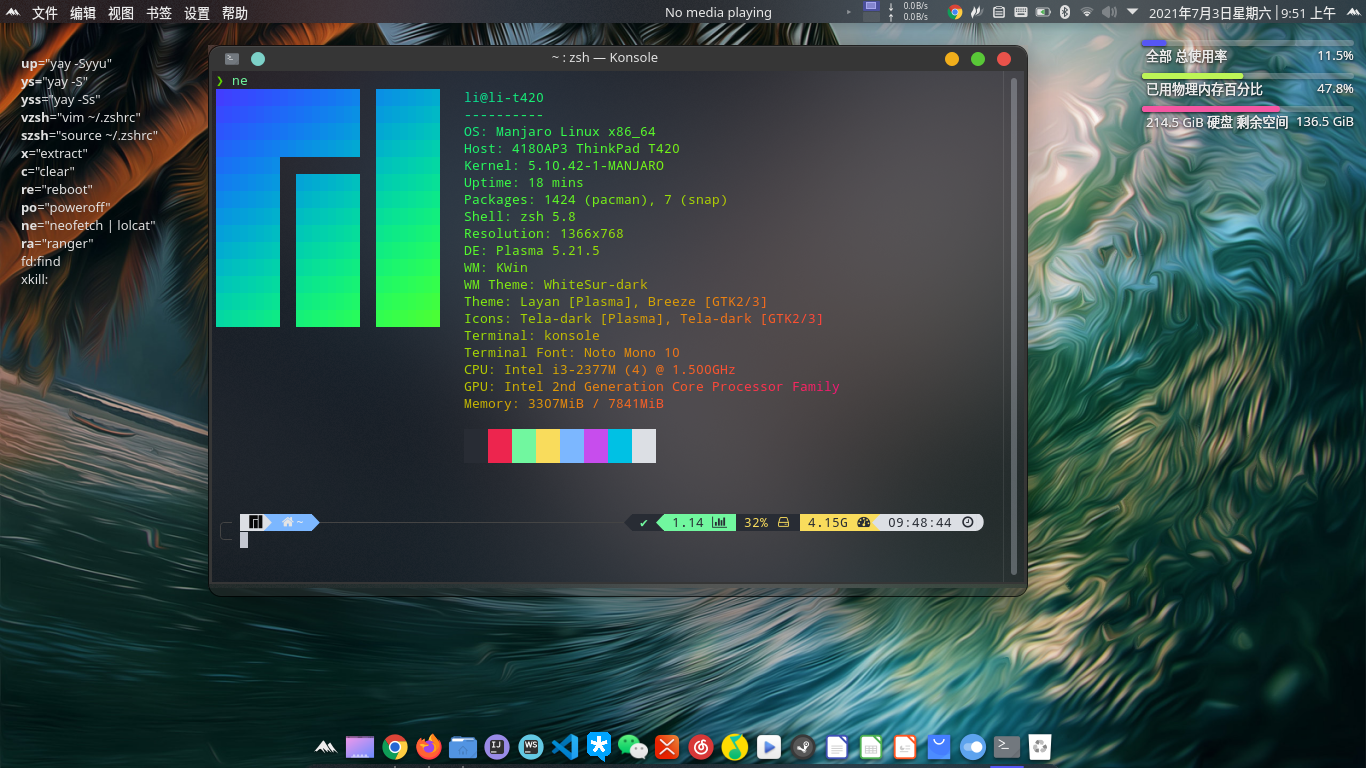Launch Steam from the dock
Screen dimensions: 1366x768
[803, 746]
